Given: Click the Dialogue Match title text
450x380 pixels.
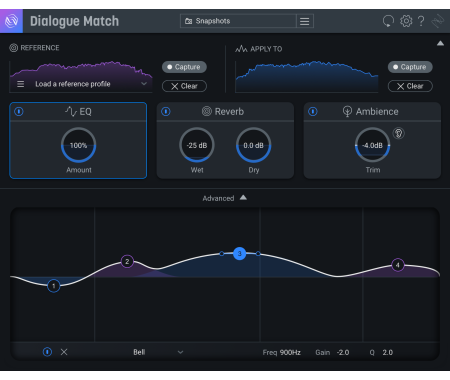Looking at the screenshot, I should coord(74,21).
